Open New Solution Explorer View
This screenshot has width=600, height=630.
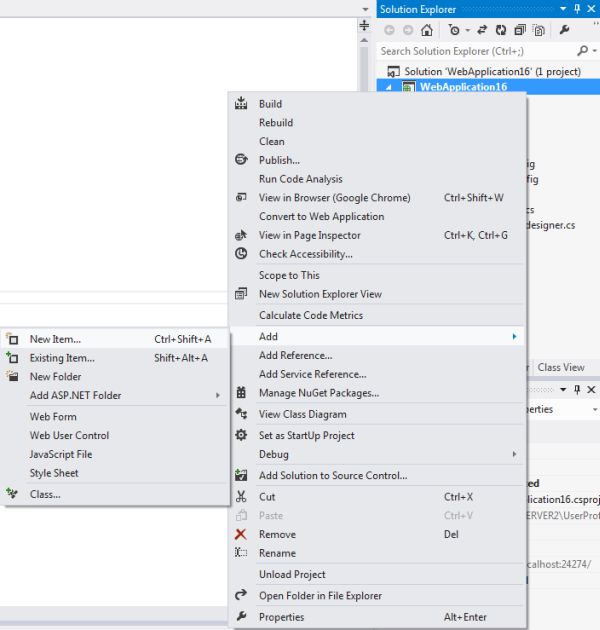point(378,294)
